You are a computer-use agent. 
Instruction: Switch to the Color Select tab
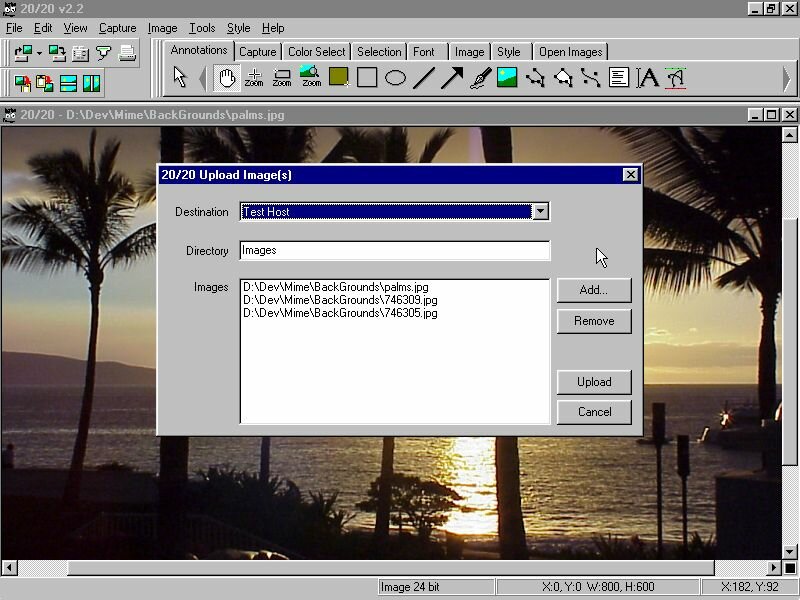[x=316, y=52]
